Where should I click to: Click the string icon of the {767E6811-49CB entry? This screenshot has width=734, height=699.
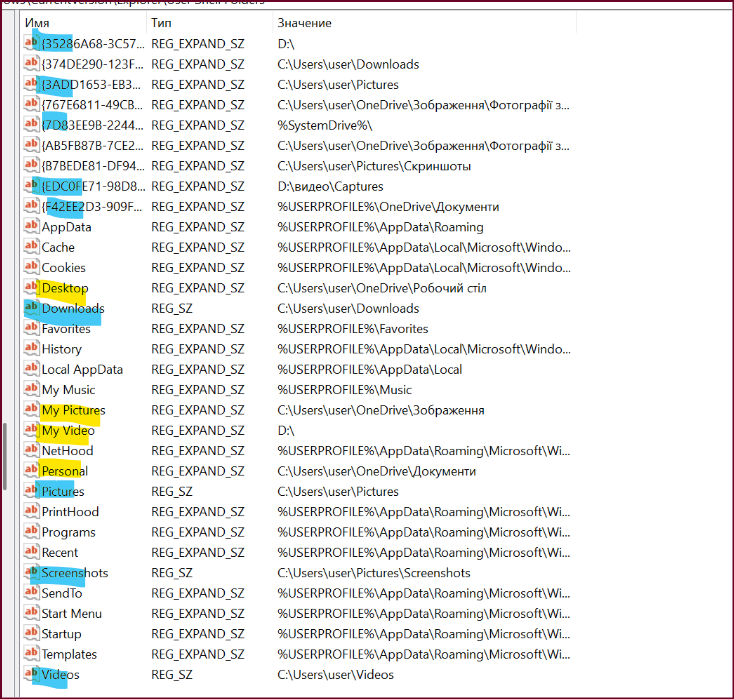(31, 104)
